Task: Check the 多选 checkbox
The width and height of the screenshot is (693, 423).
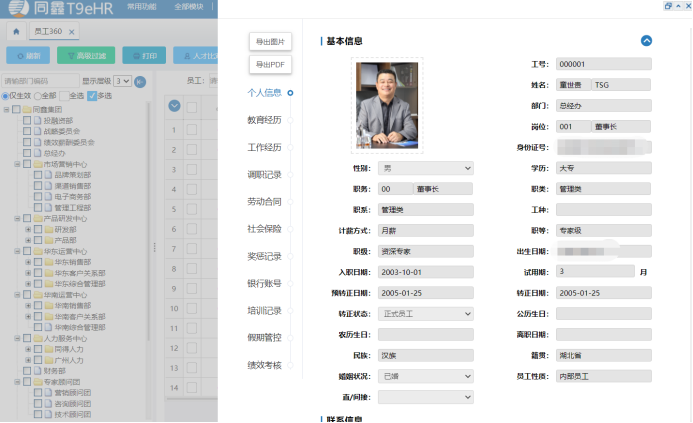Action: point(92,96)
